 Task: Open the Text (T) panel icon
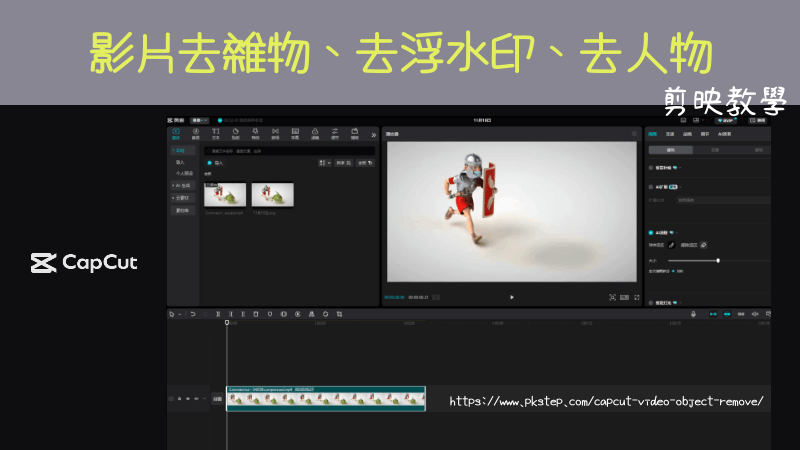215,134
